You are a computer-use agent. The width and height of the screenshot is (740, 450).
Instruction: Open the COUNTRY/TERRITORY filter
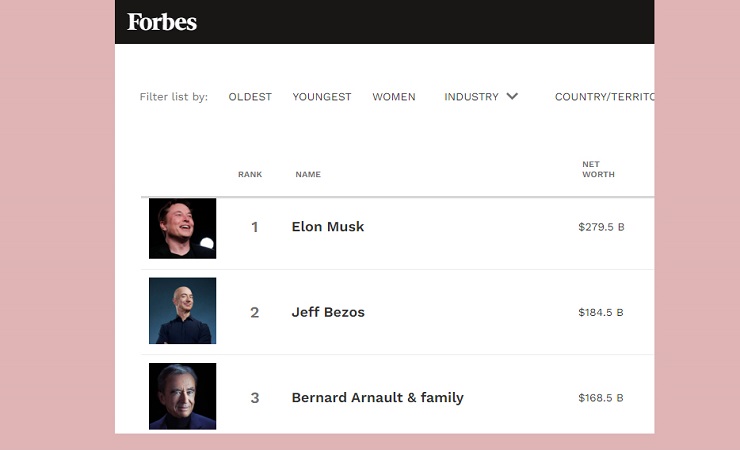[x=605, y=97]
